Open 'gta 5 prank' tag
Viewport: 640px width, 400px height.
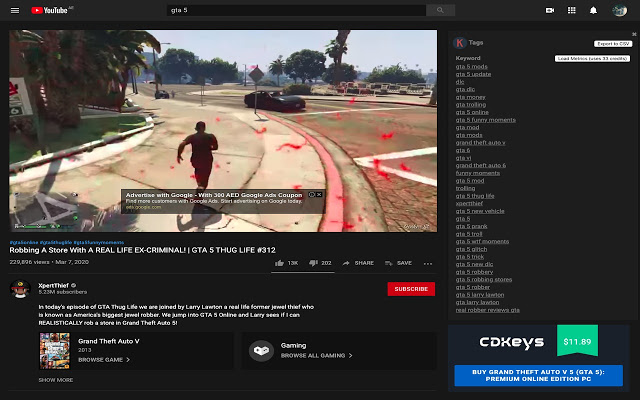click(471, 227)
